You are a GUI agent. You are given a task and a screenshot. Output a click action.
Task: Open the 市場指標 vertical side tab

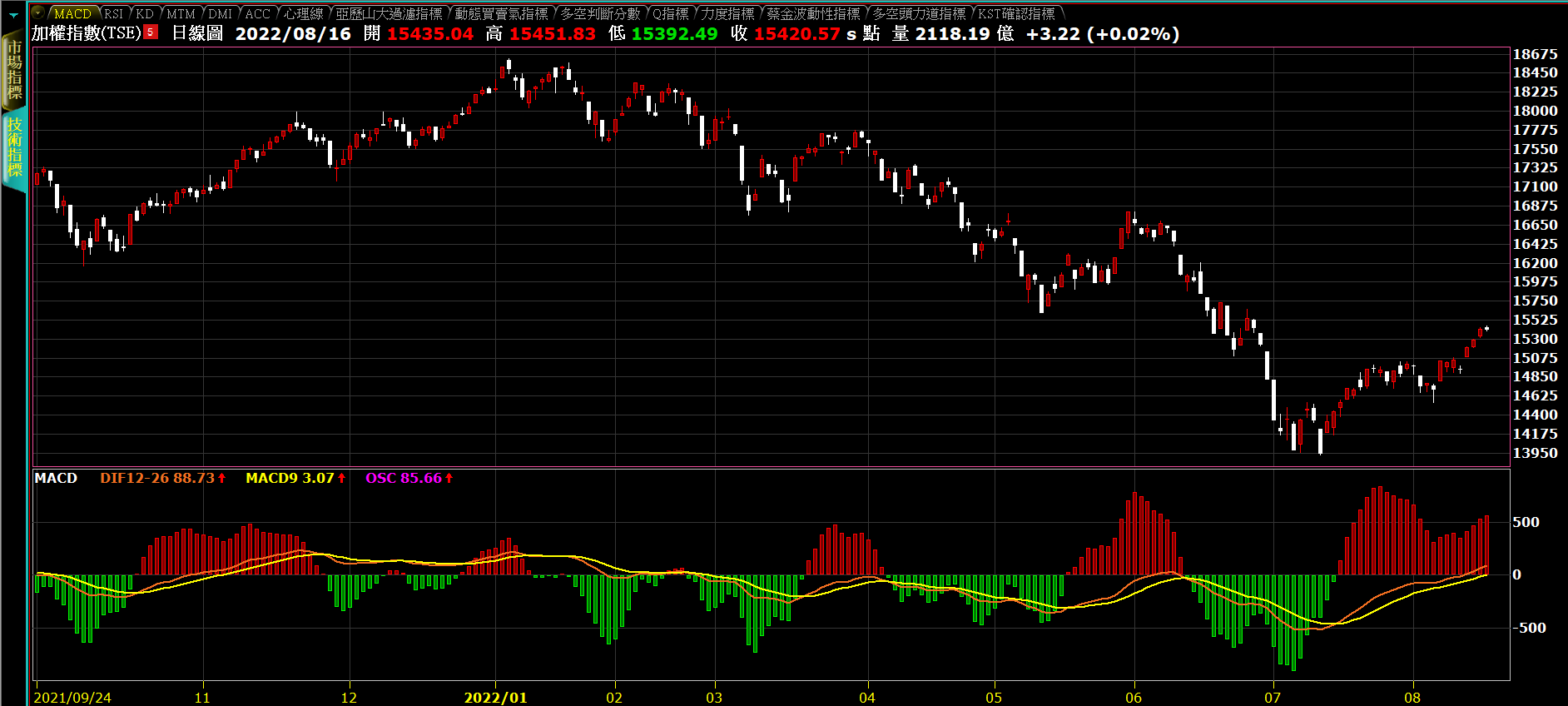pyautogui.click(x=14, y=71)
